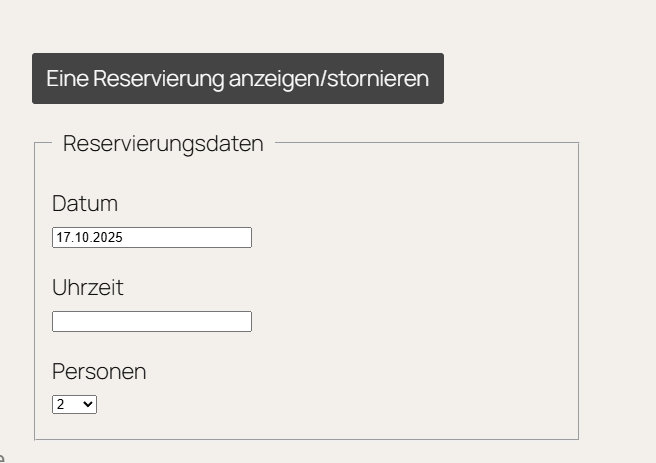
Task: Click the 'Uhrzeit' label
Action: (x=88, y=288)
